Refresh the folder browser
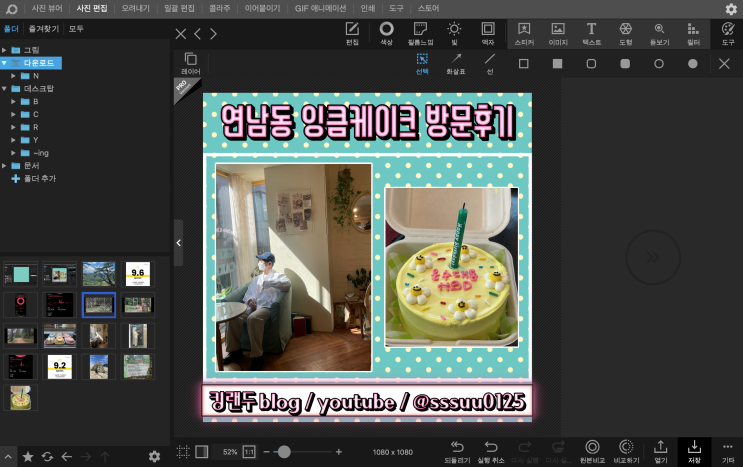743x467 pixels. click(47, 457)
